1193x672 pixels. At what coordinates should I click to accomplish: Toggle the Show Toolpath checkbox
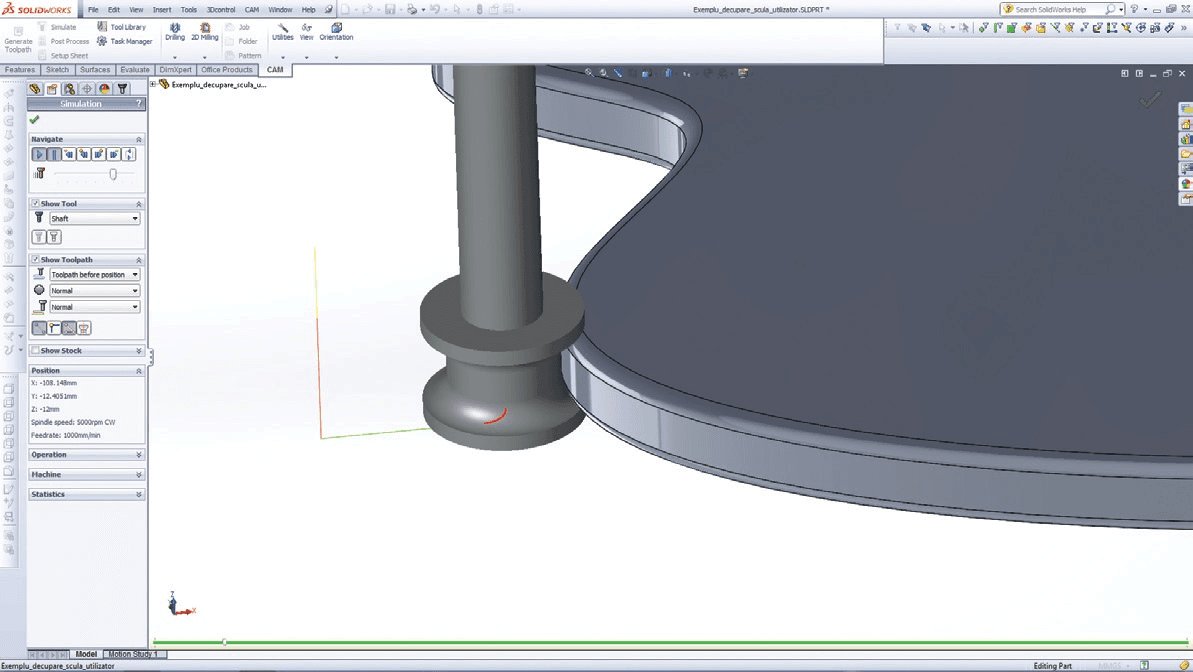click(35, 260)
